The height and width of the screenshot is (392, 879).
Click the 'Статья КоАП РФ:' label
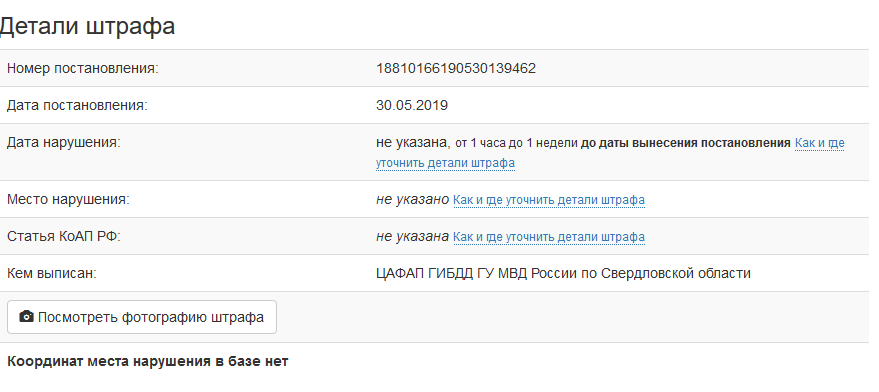pos(64,237)
